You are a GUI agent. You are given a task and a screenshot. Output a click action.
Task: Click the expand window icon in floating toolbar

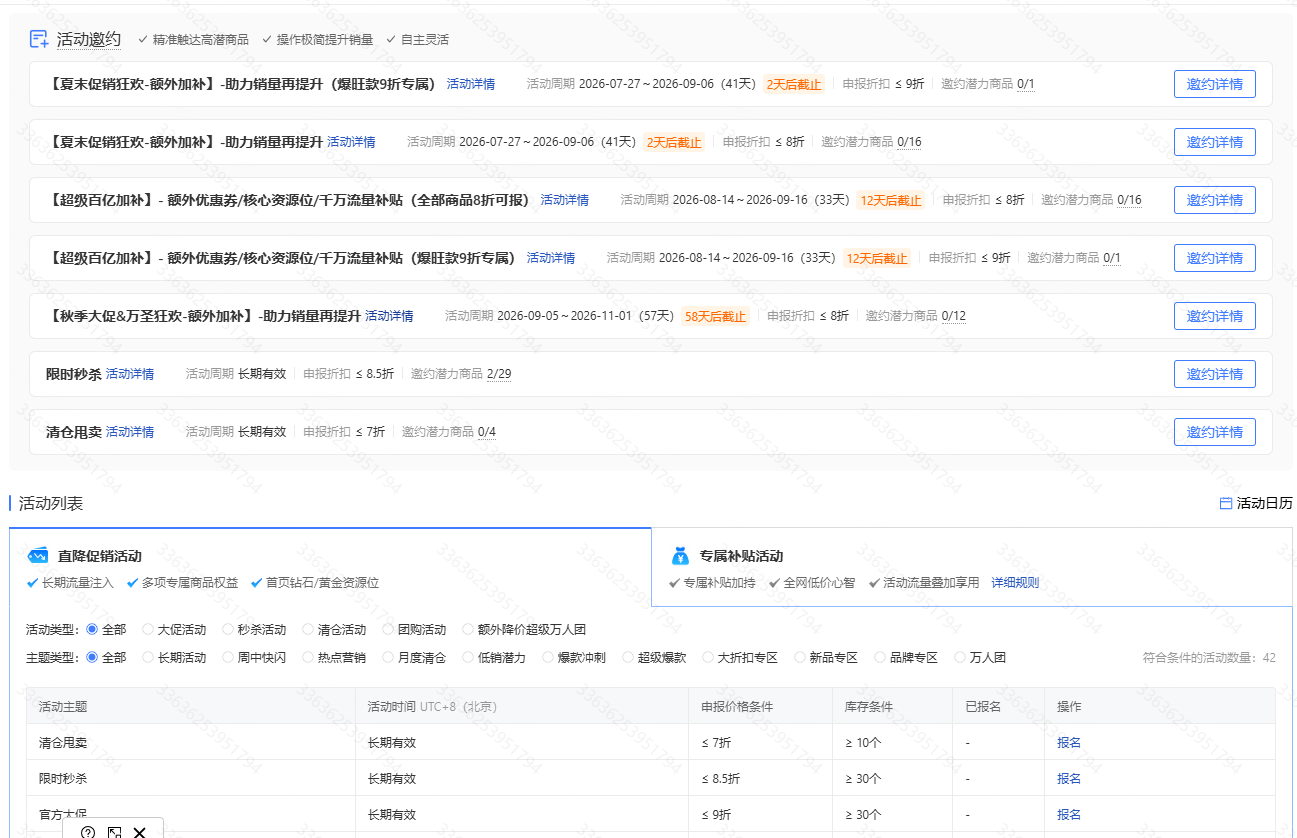[x=115, y=832]
